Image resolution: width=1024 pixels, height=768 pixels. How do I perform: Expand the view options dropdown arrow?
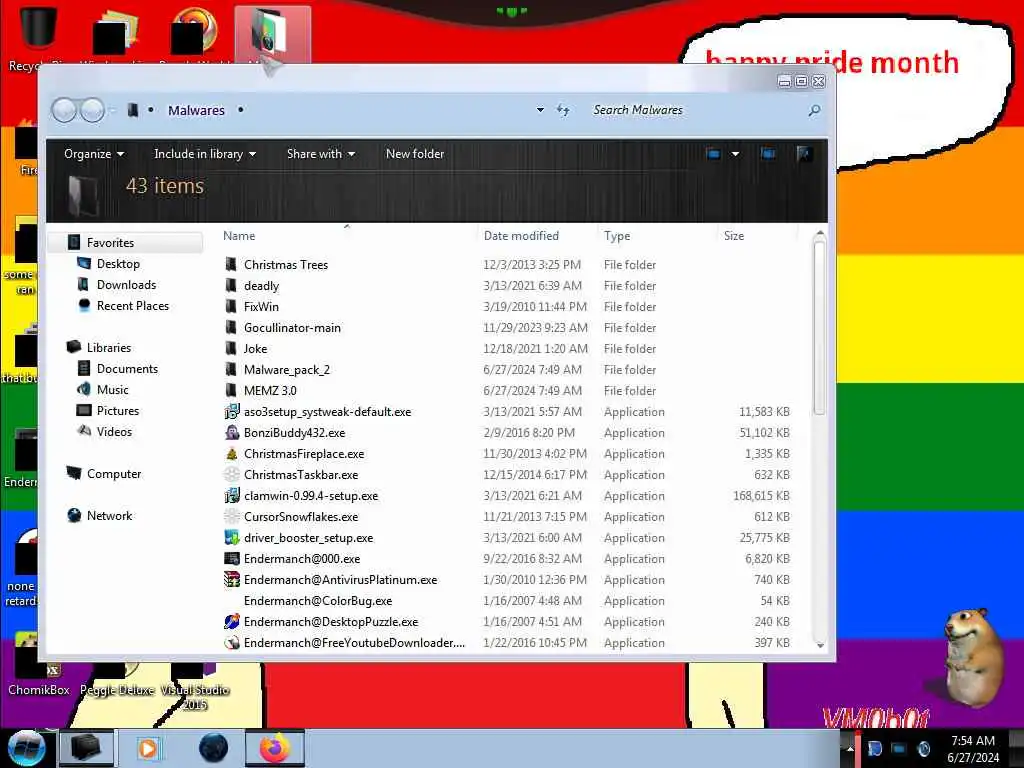(735, 154)
